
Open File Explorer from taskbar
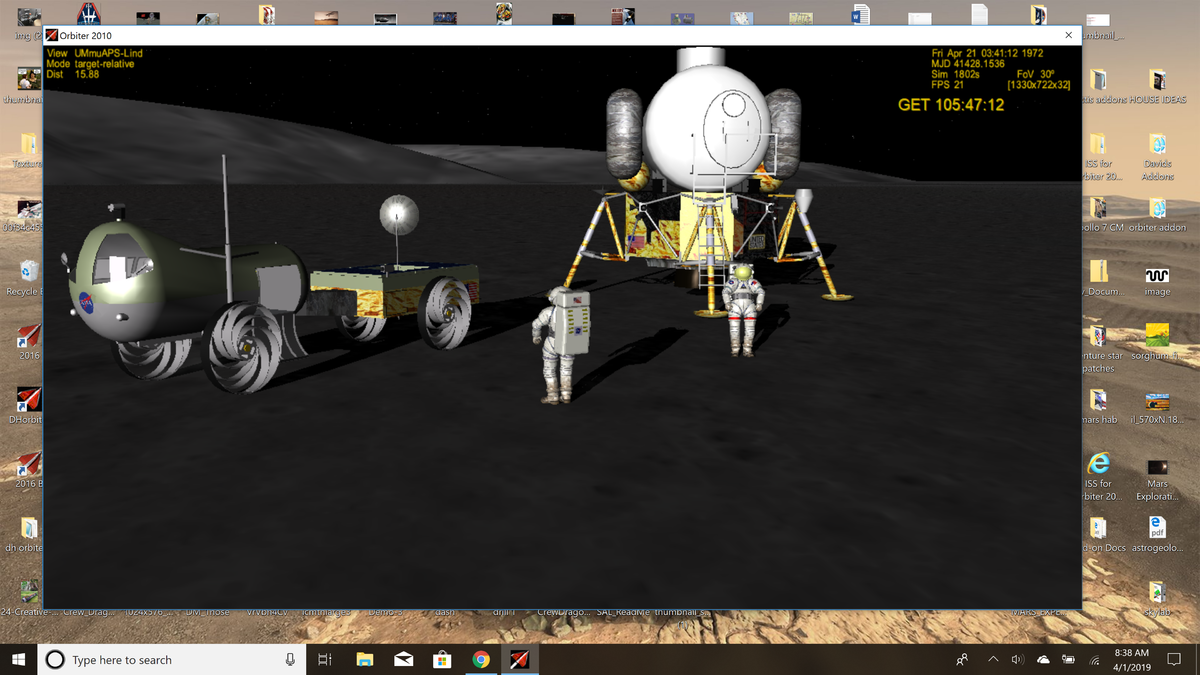click(x=365, y=659)
